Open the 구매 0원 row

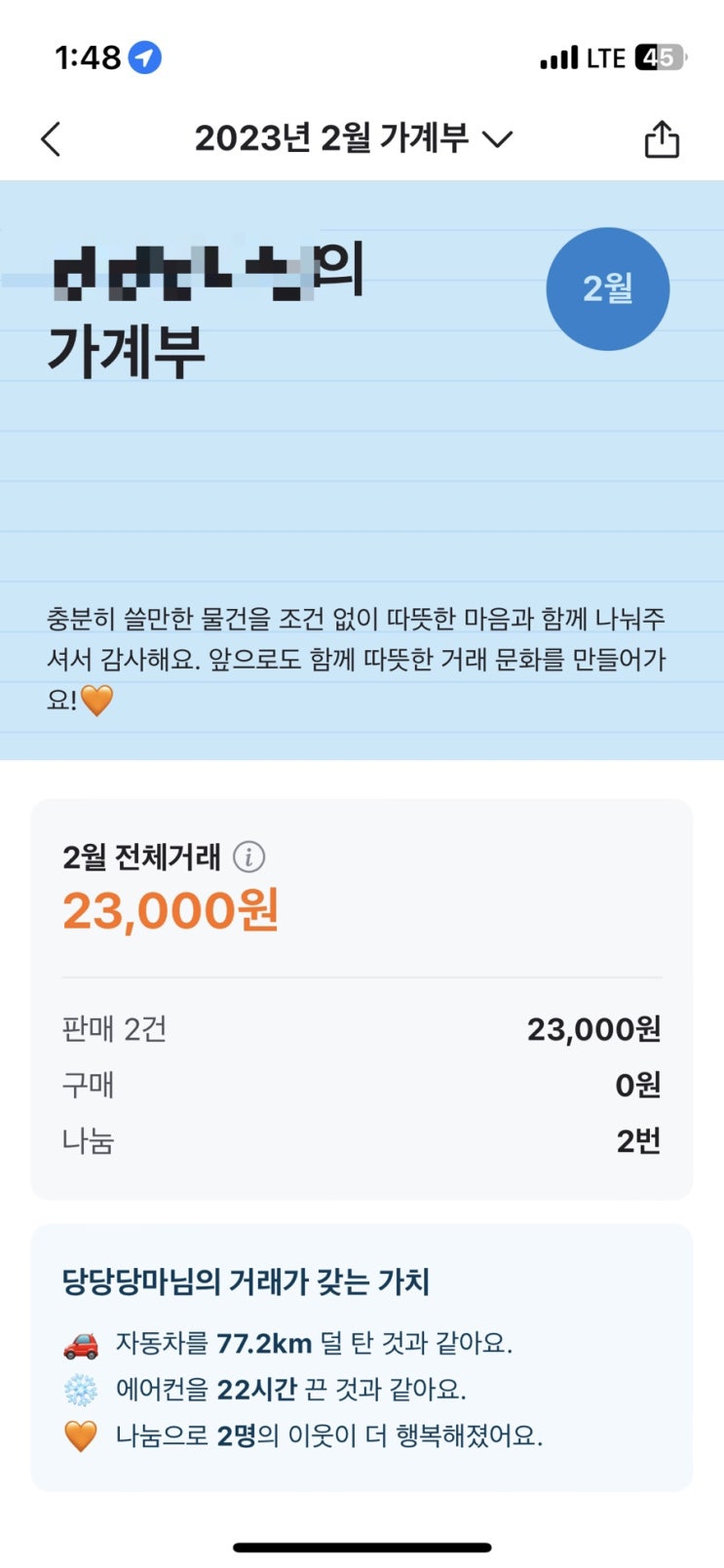pyautogui.click(x=362, y=1085)
